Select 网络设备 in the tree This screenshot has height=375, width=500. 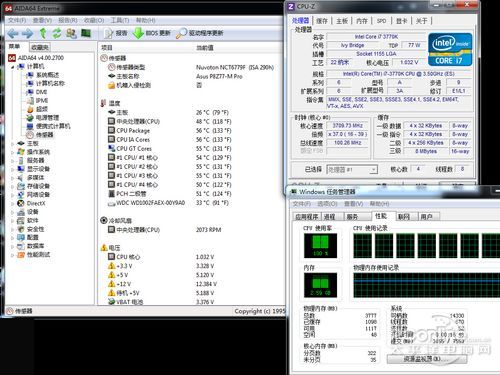click(x=34, y=195)
